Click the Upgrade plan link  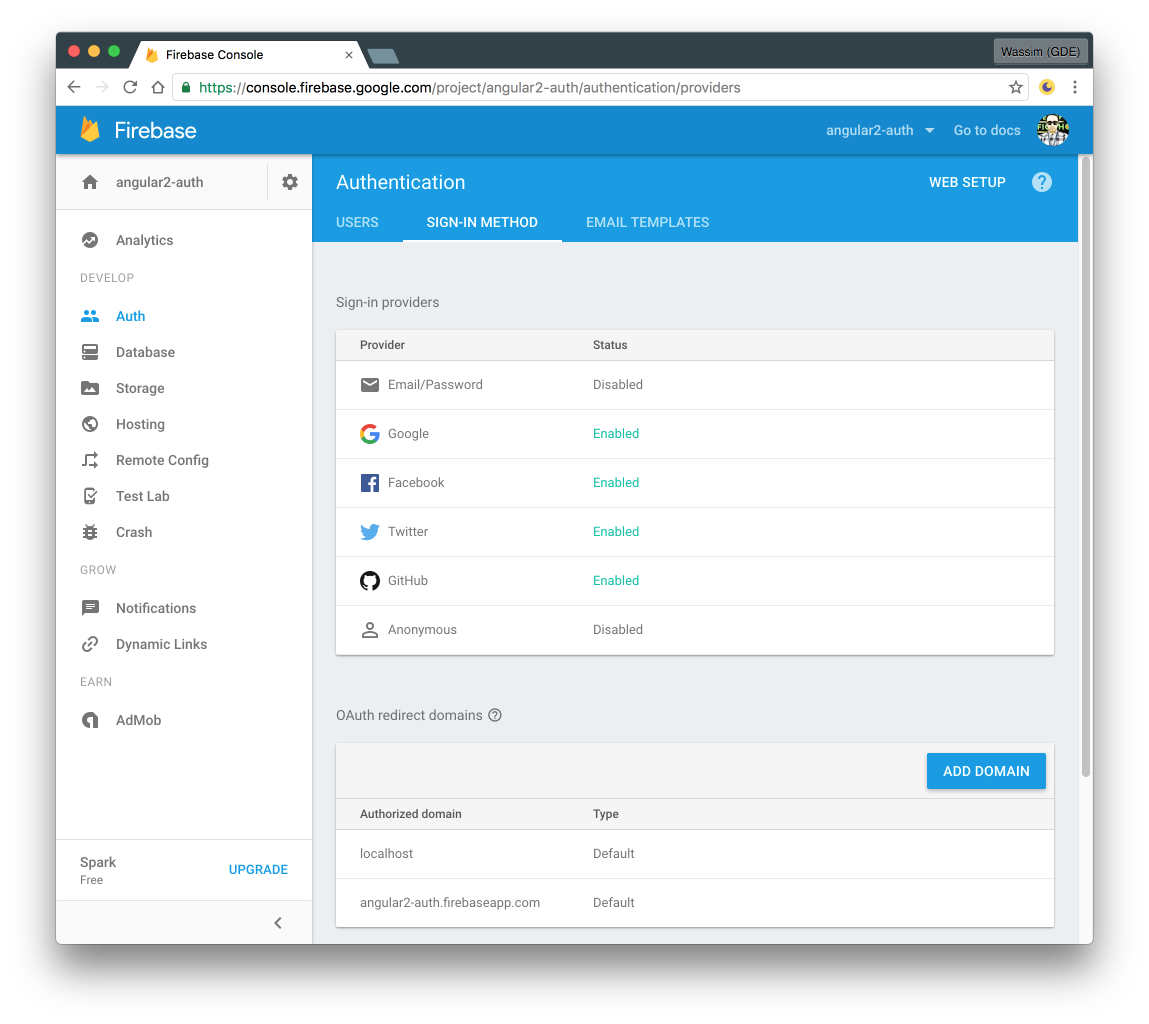coord(258,869)
